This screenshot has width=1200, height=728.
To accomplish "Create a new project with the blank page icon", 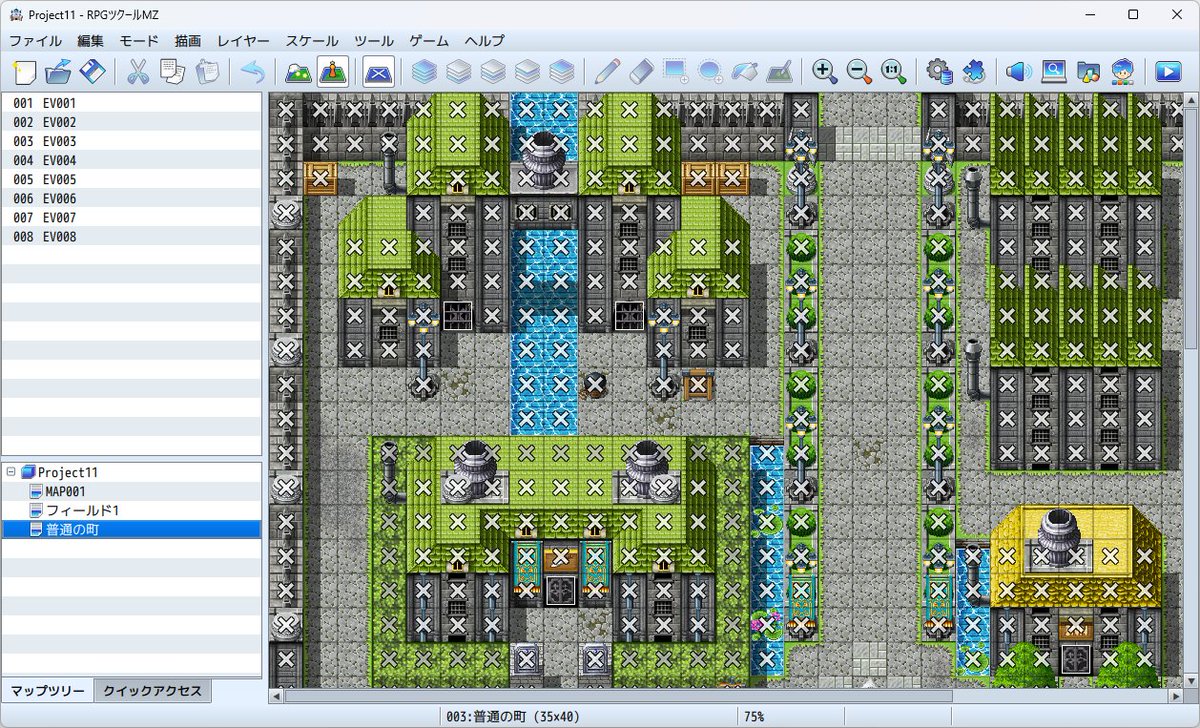I will 25,71.
